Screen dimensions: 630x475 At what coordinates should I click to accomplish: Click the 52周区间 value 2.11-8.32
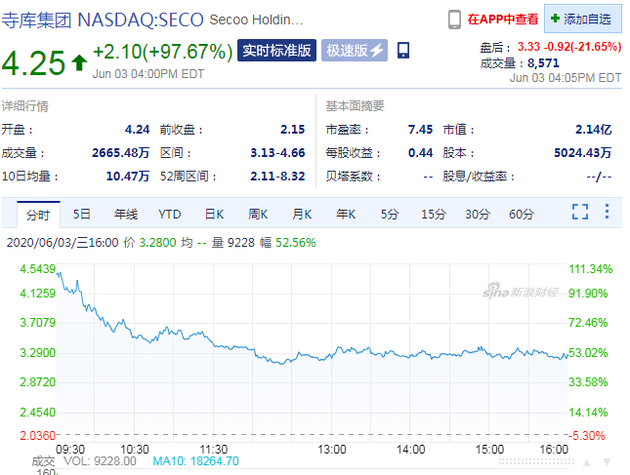pos(278,176)
